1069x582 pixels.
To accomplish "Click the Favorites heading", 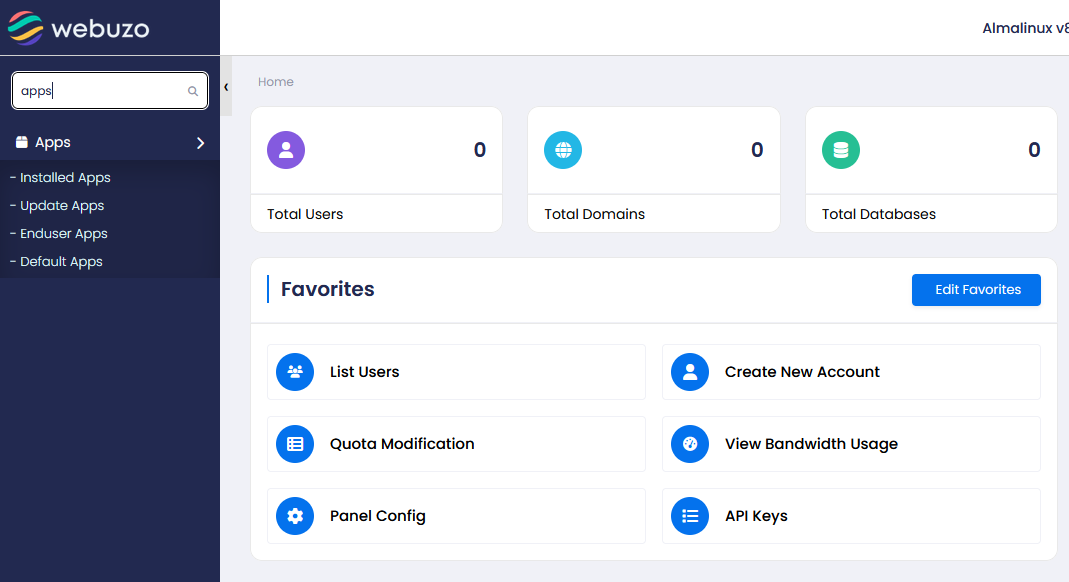I will click(327, 289).
